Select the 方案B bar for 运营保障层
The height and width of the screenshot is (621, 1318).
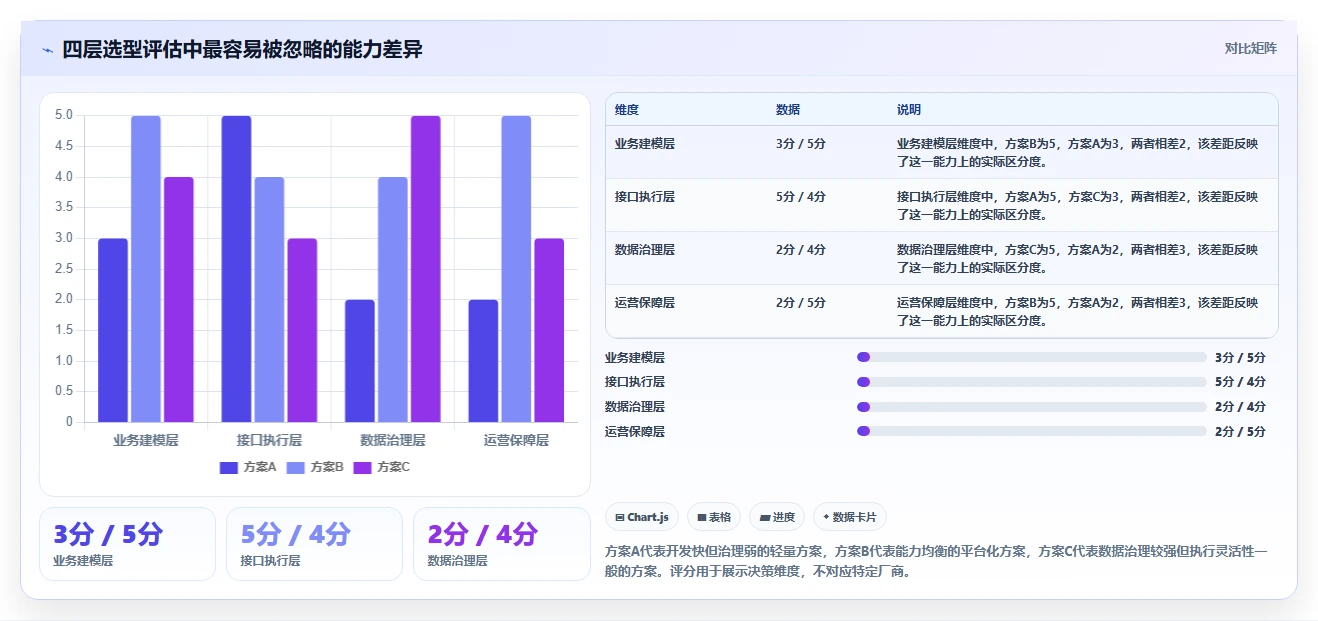pos(516,269)
